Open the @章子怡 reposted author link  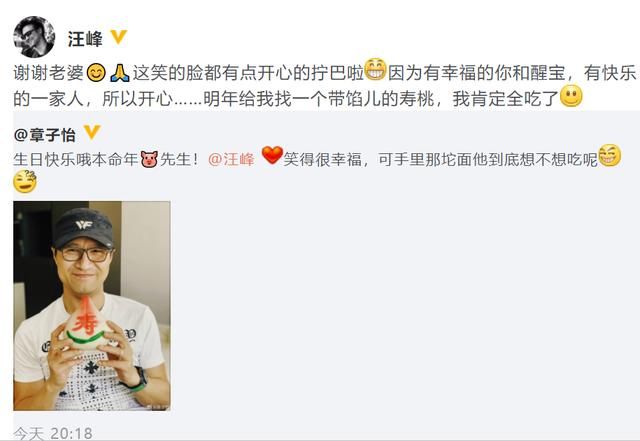click(44, 135)
